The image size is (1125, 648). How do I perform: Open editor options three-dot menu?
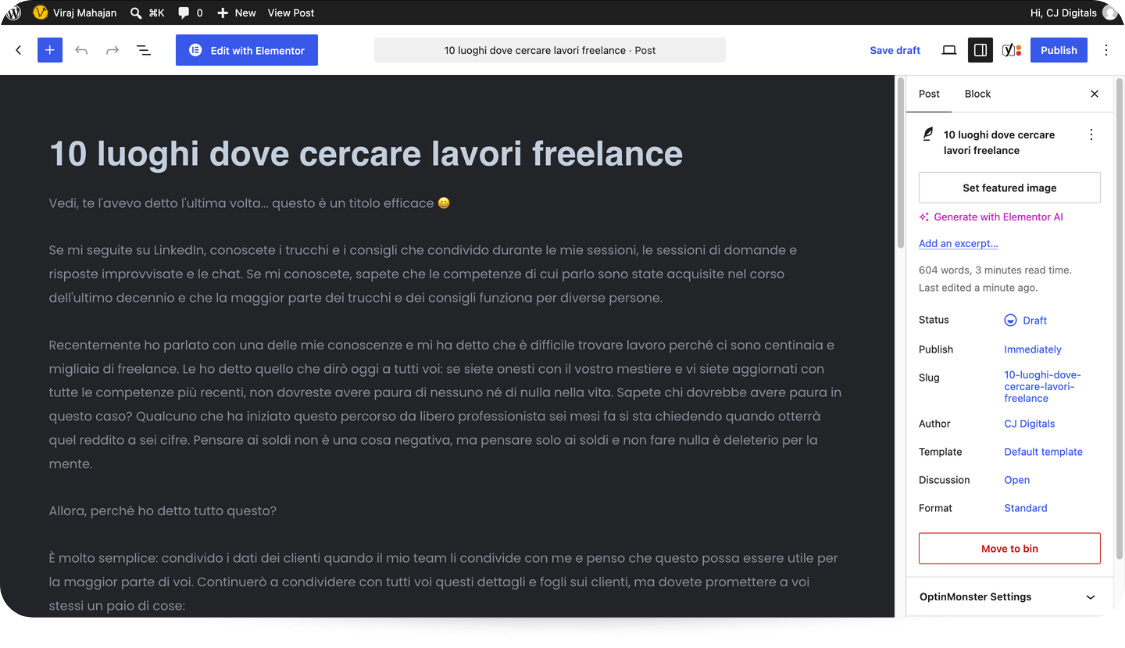1106,50
